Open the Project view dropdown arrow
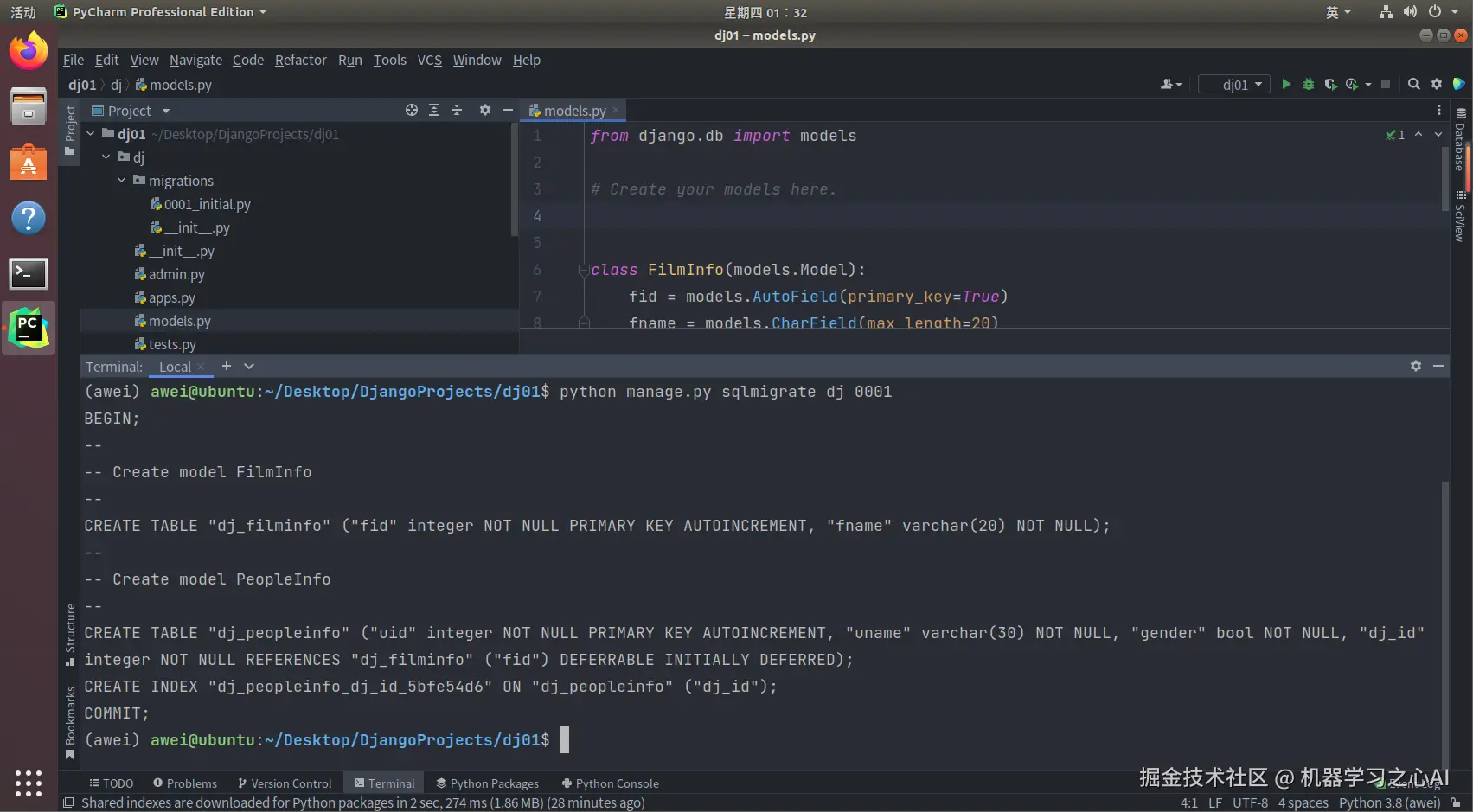1473x812 pixels. point(166,111)
